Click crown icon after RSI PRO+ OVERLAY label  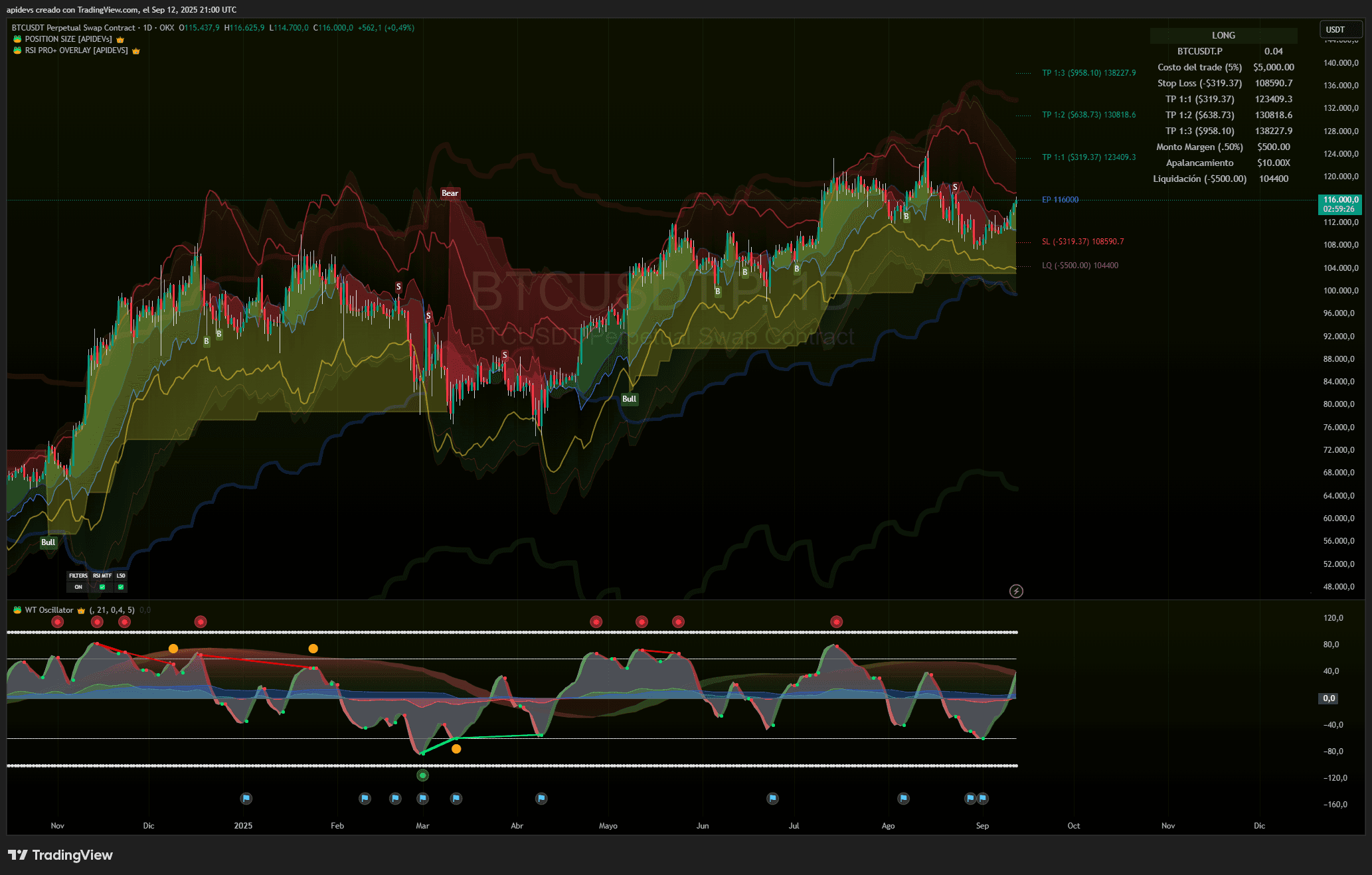pyautogui.click(x=136, y=51)
